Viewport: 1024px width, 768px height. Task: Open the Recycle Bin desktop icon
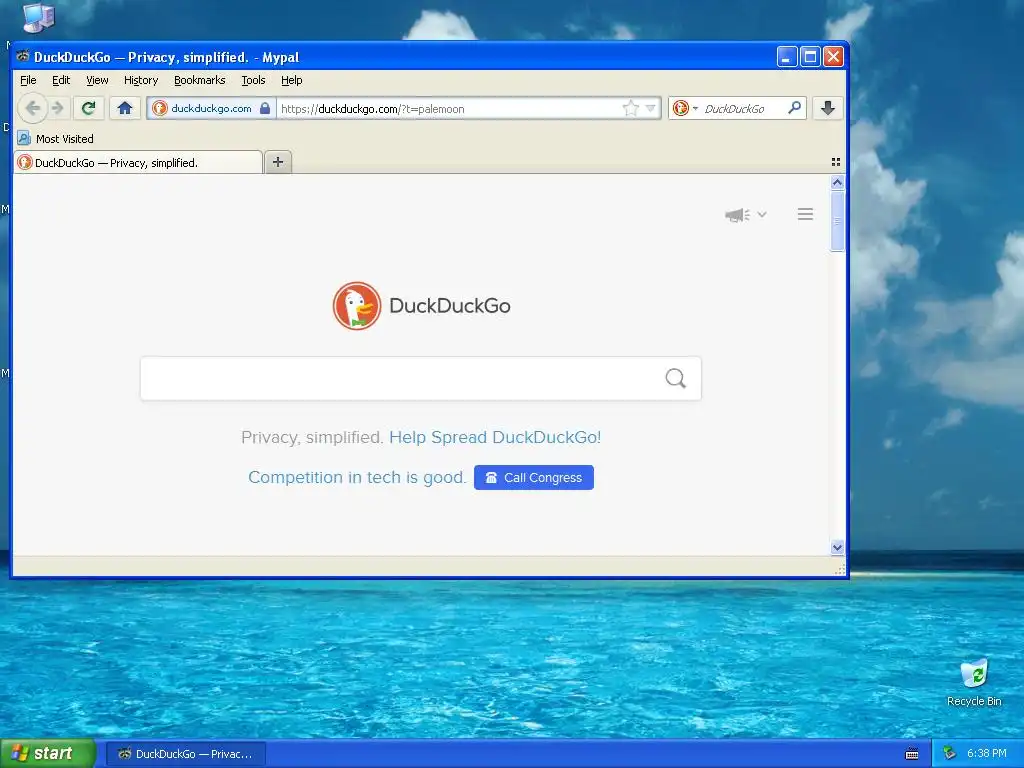coord(974,684)
